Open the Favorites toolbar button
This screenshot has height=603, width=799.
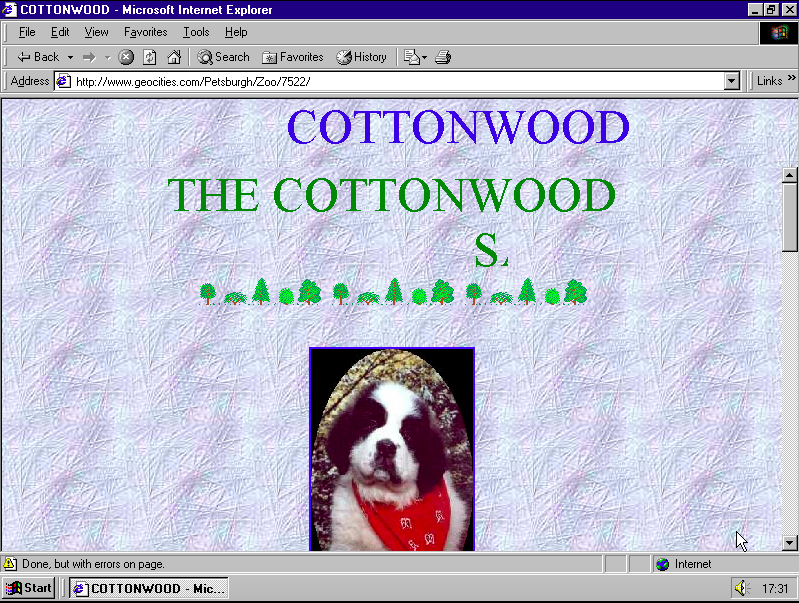[292, 57]
